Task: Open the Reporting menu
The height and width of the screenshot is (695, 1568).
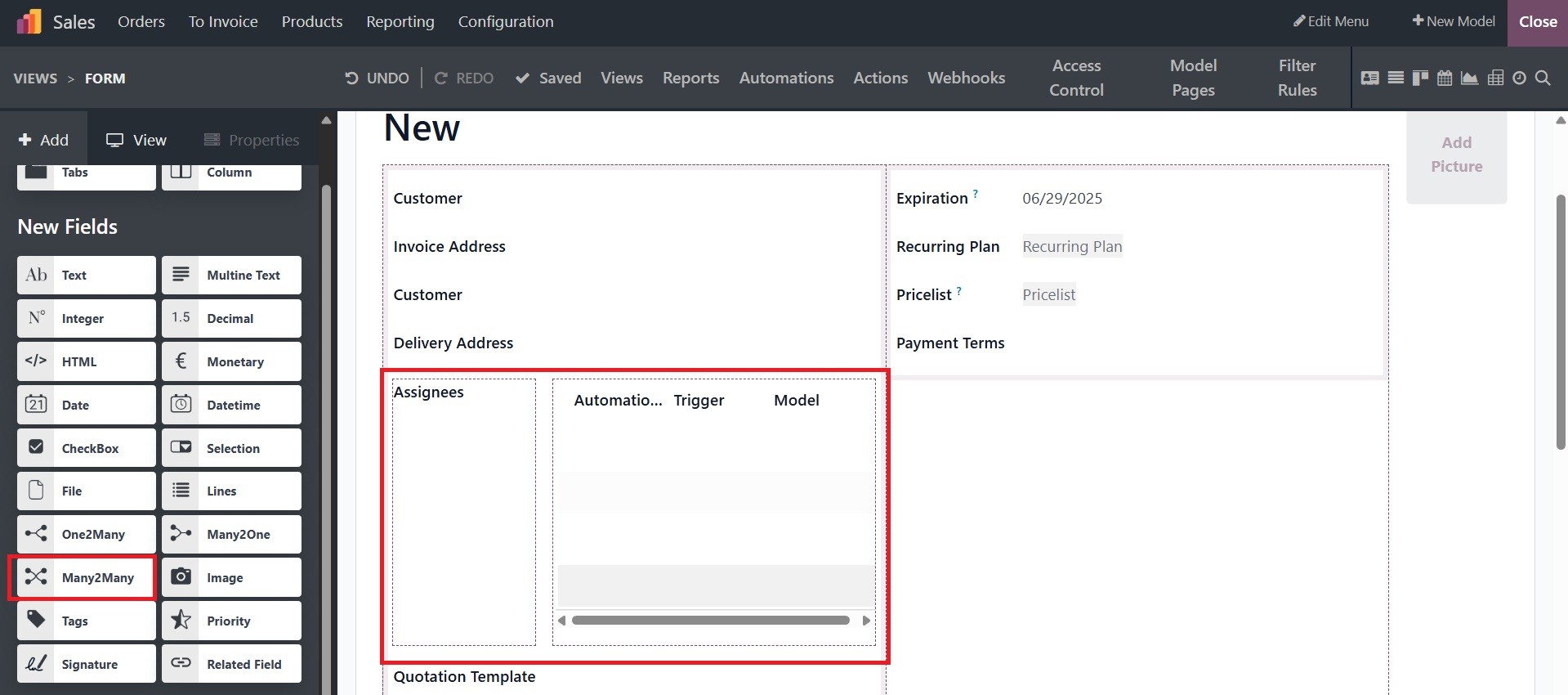Action: click(400, 22)
